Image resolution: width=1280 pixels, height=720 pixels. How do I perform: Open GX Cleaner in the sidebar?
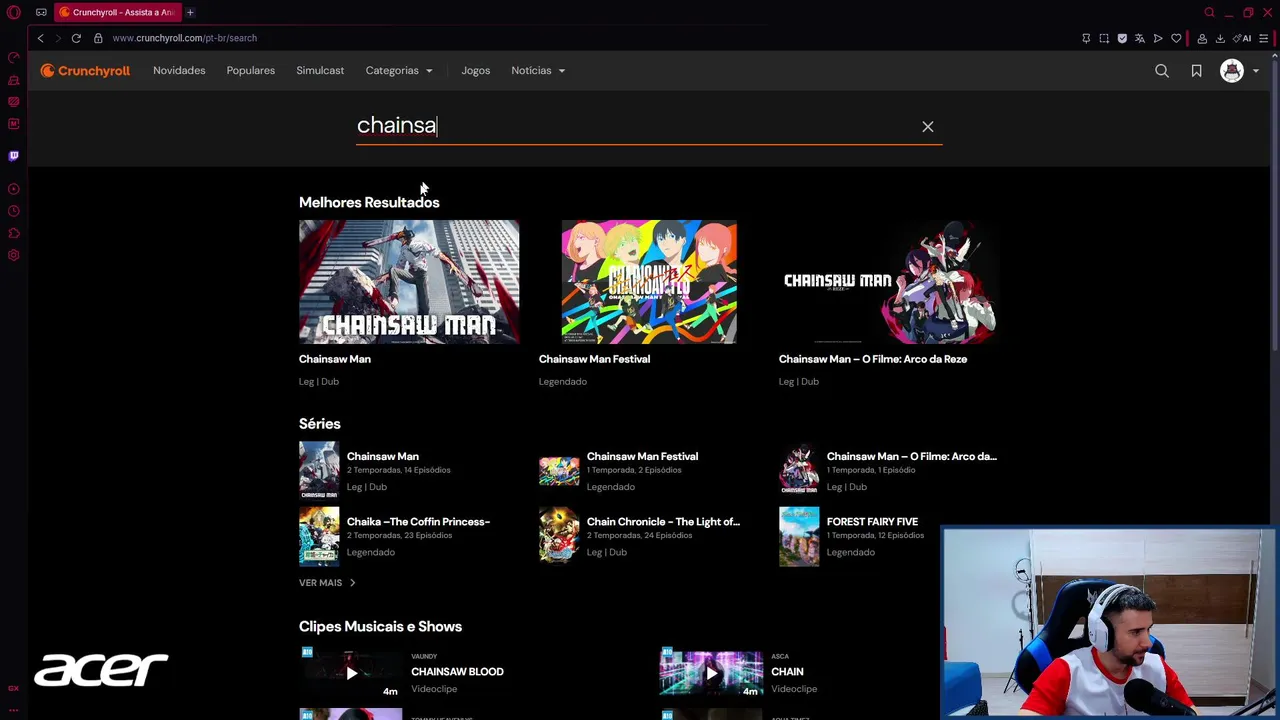tap(14, 80)
